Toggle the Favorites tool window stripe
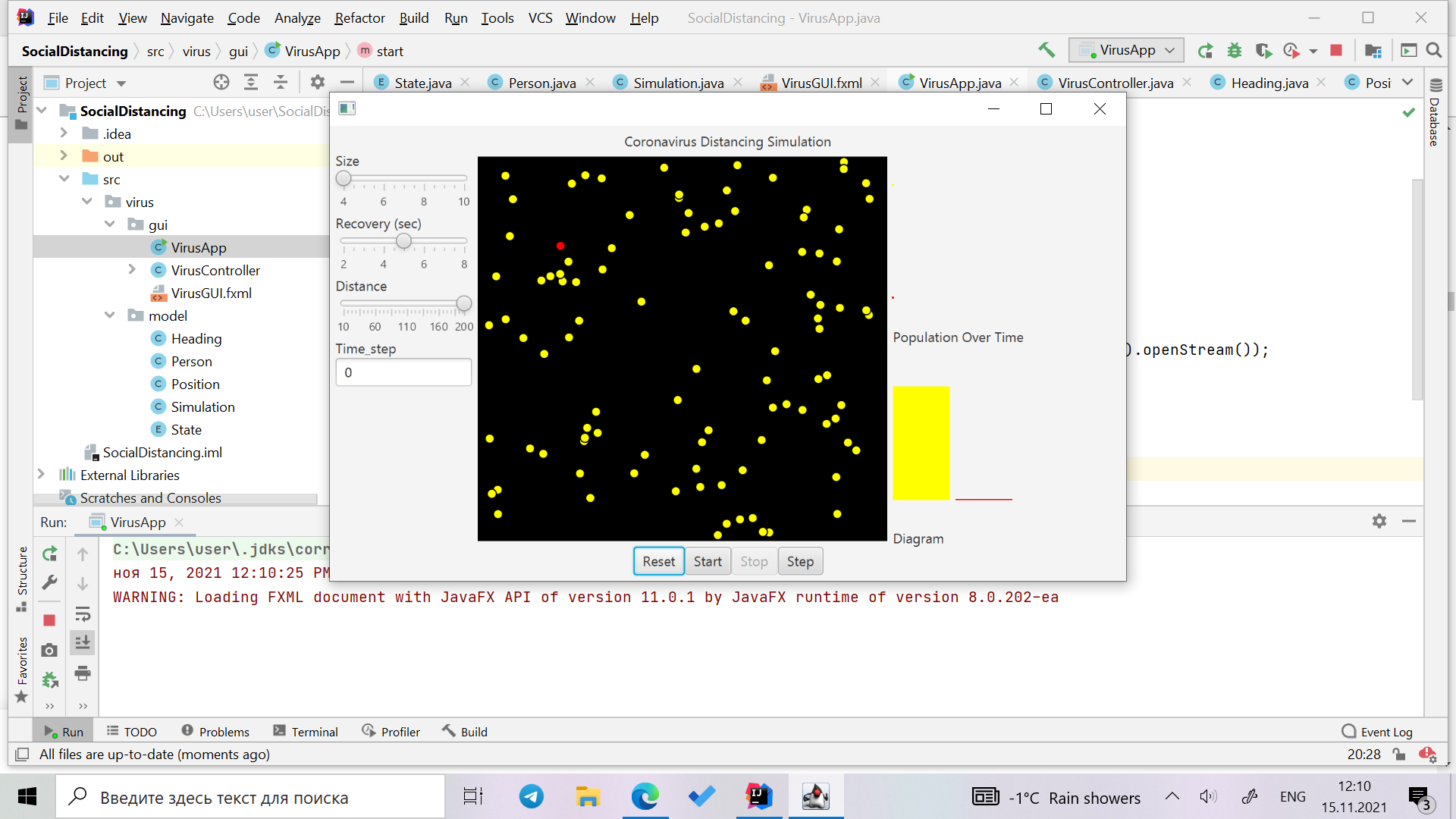Screen dimensions: 1456x819 tap(21, 669)
